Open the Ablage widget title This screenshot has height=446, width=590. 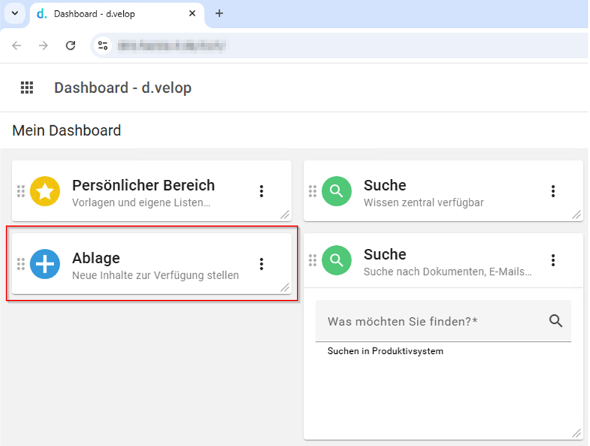(x=96, y=258)
